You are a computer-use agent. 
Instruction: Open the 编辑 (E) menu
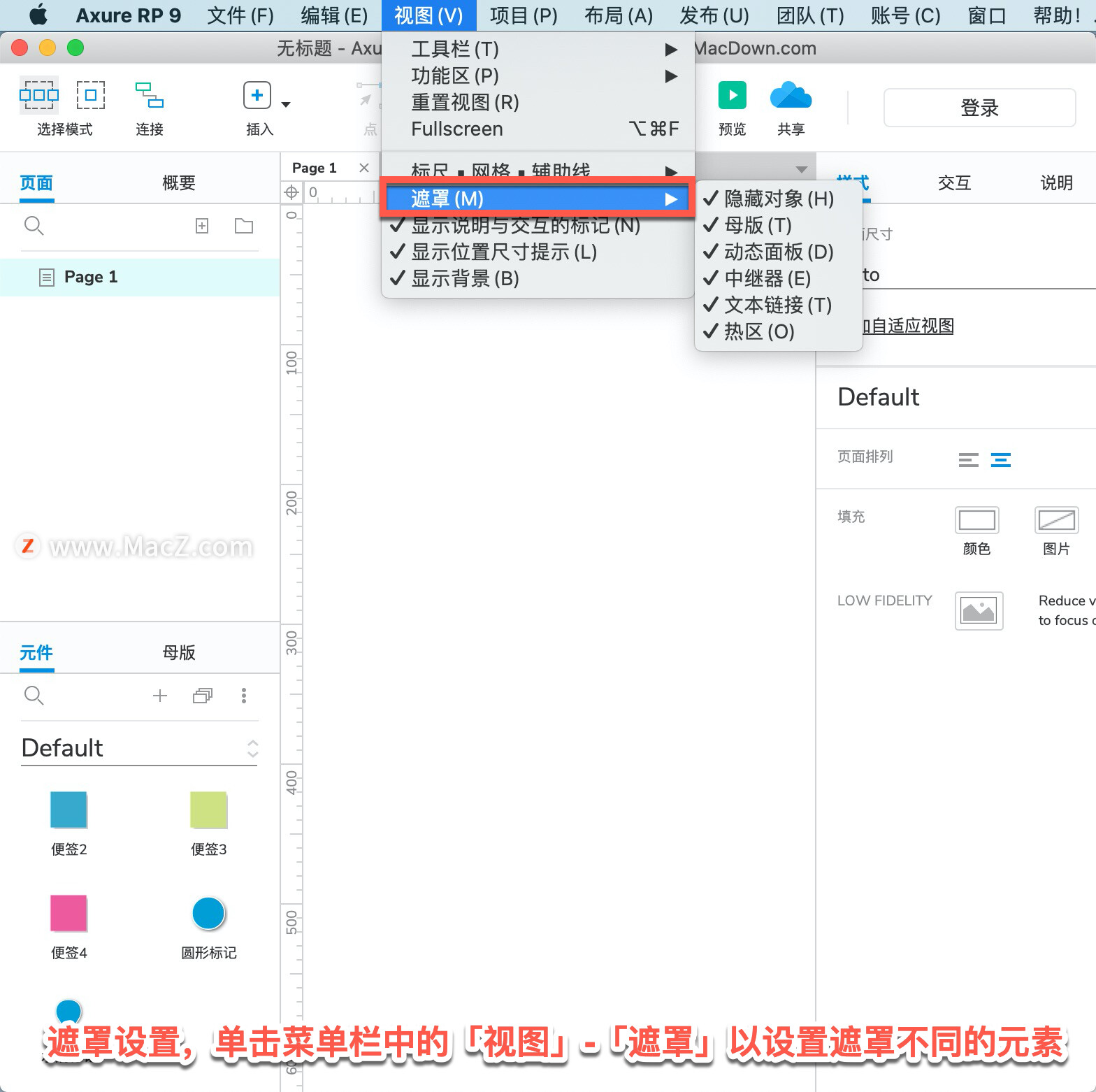[x=334, y=15]
